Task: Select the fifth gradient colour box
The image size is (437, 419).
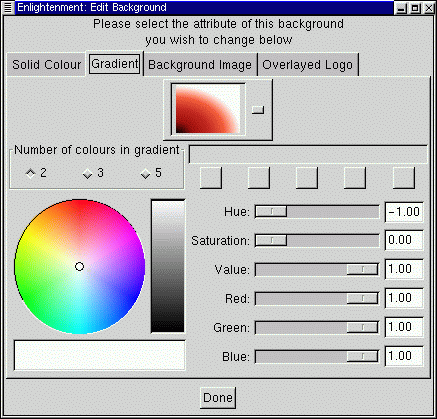Action: pyautogui.click(x=404, y=178)
